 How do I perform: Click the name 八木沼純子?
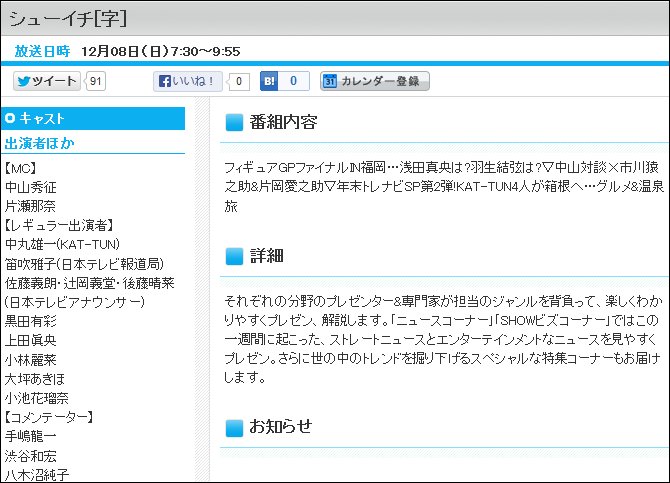[x=37, y=474]
